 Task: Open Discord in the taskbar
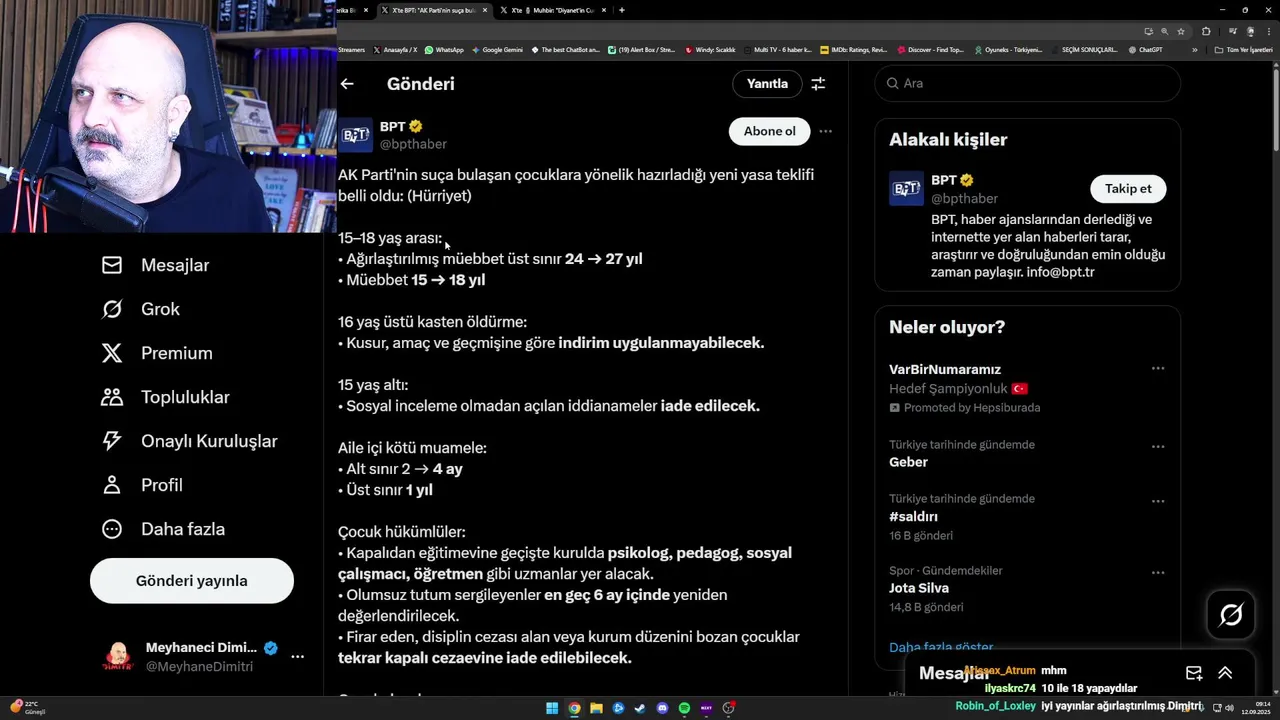(662, 708)
